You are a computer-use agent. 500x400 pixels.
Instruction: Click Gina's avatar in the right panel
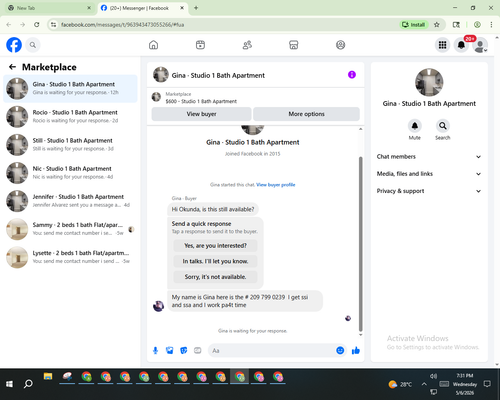pos(429,82)
